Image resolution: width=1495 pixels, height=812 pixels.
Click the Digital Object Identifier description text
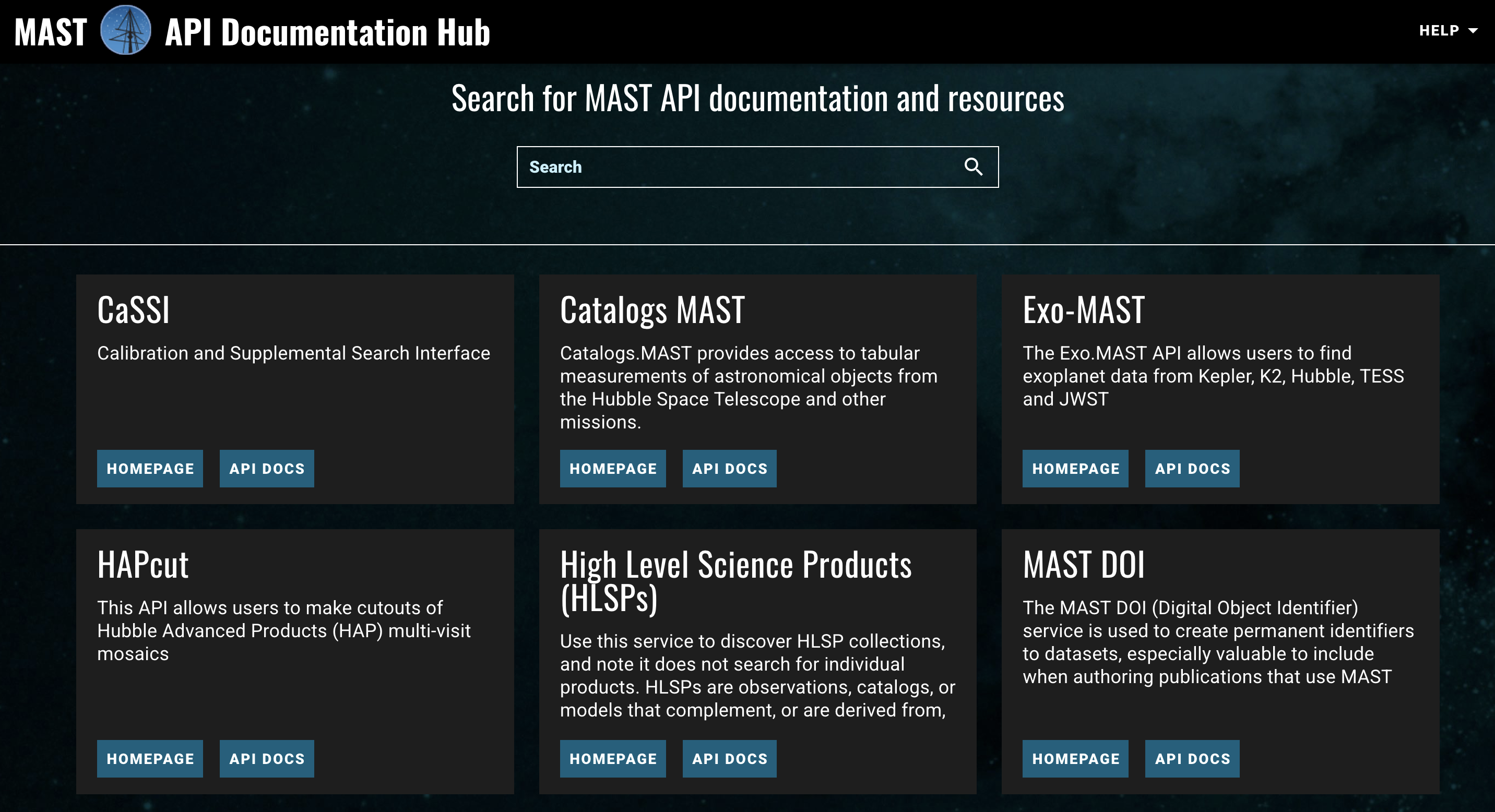click(1218, 642)
